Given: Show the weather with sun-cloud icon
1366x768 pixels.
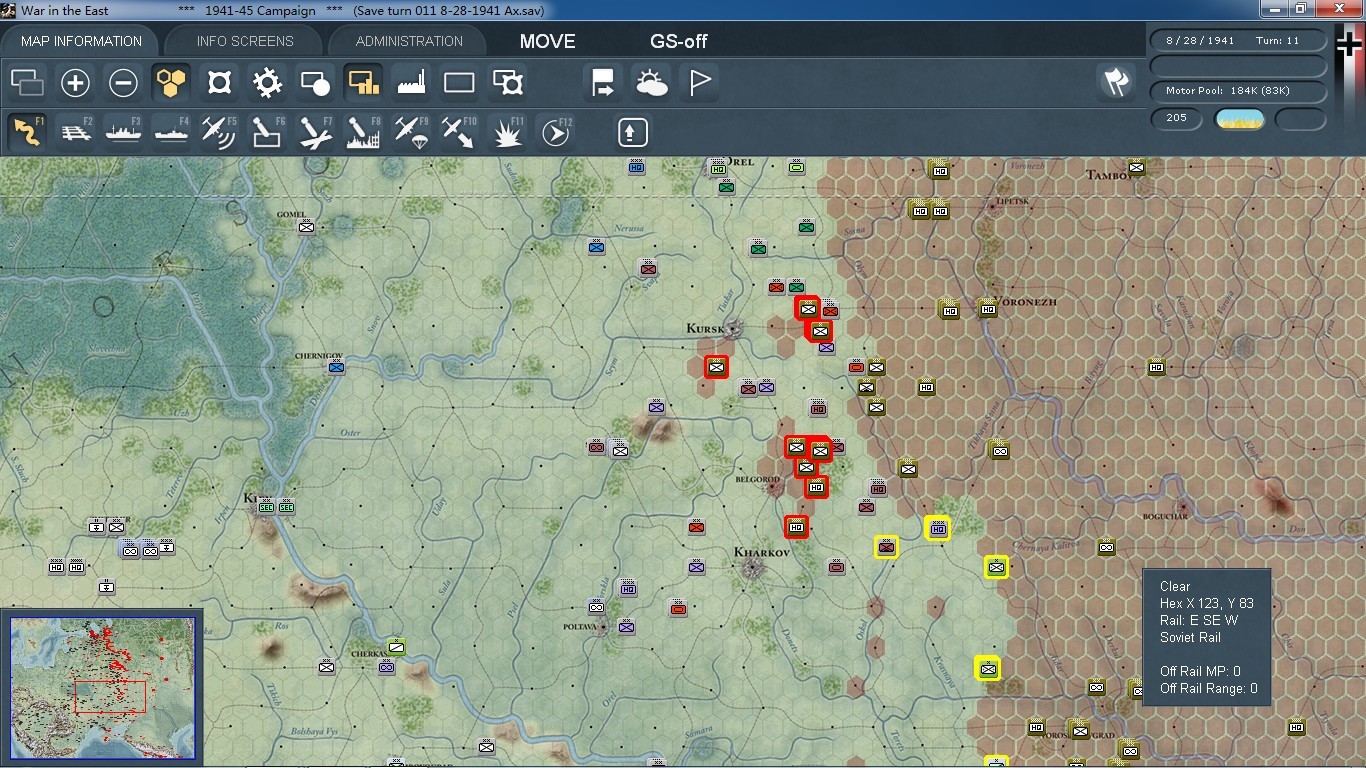Looking at the screenshot, I should pos(651,83).
